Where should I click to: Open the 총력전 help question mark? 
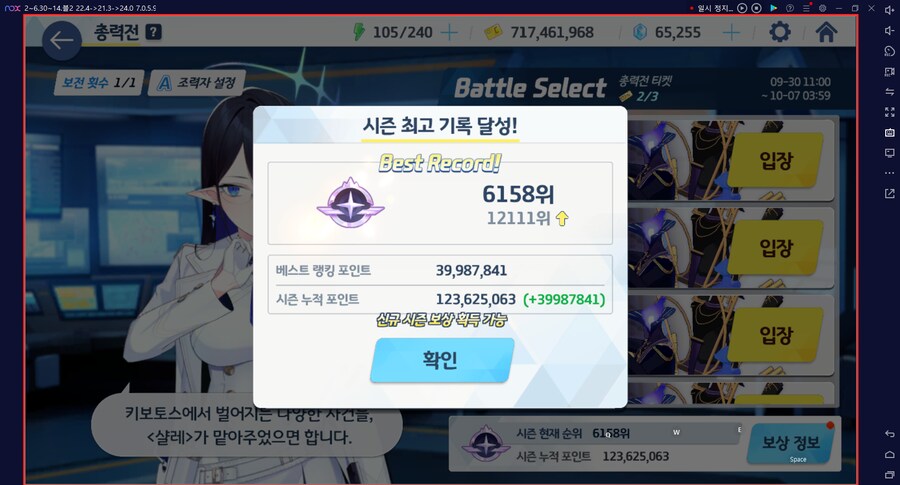tap(153, 32)
